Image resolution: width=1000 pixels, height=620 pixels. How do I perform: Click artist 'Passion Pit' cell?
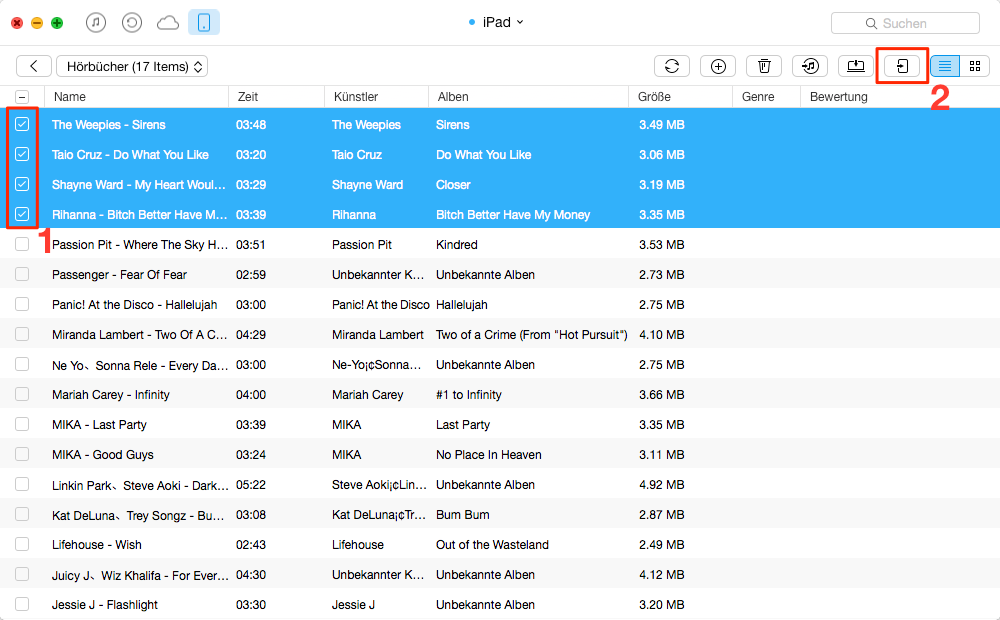pyautogui.click(x=362, y=245)
